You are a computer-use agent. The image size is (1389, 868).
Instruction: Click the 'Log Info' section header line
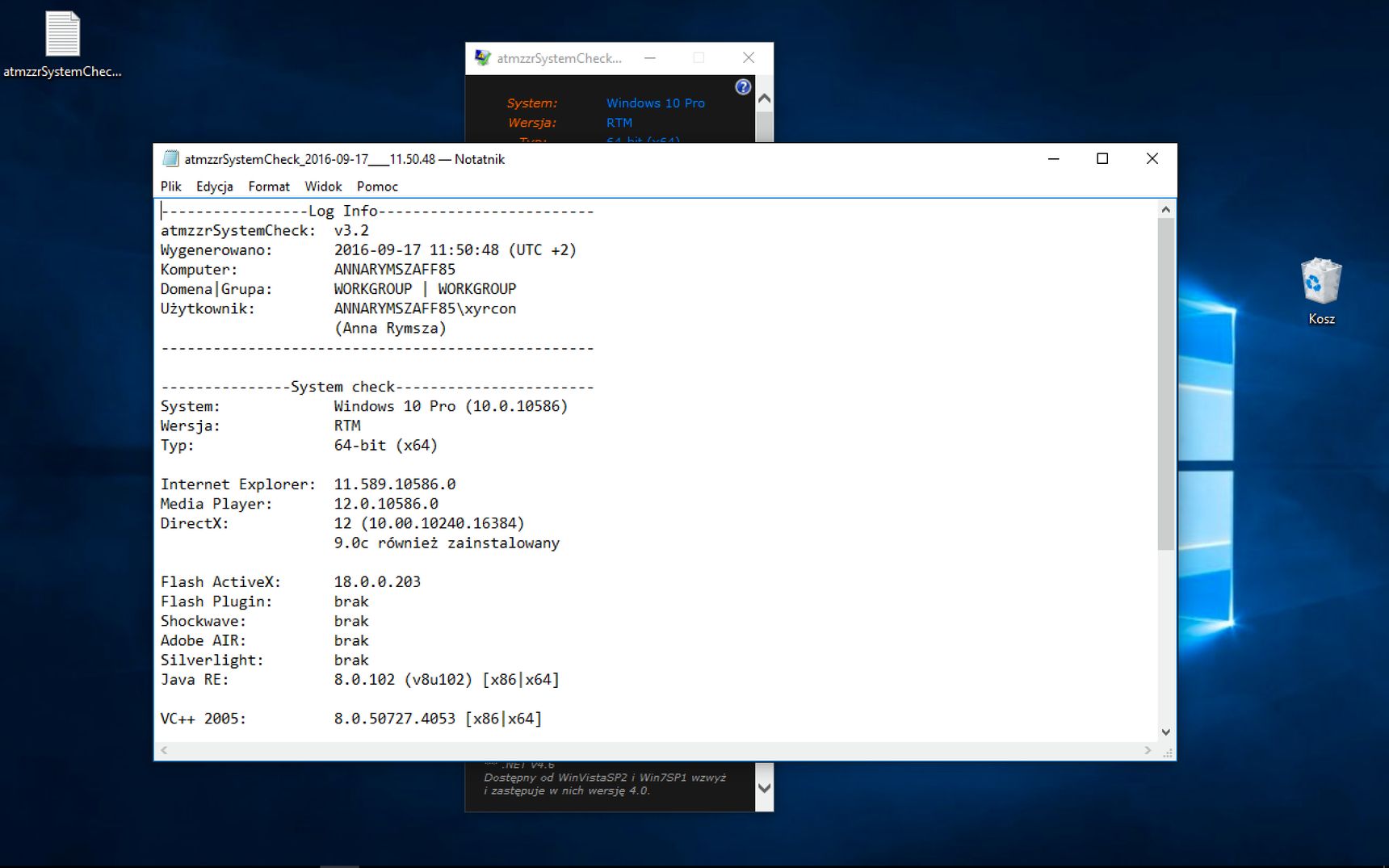pos(377,211)
